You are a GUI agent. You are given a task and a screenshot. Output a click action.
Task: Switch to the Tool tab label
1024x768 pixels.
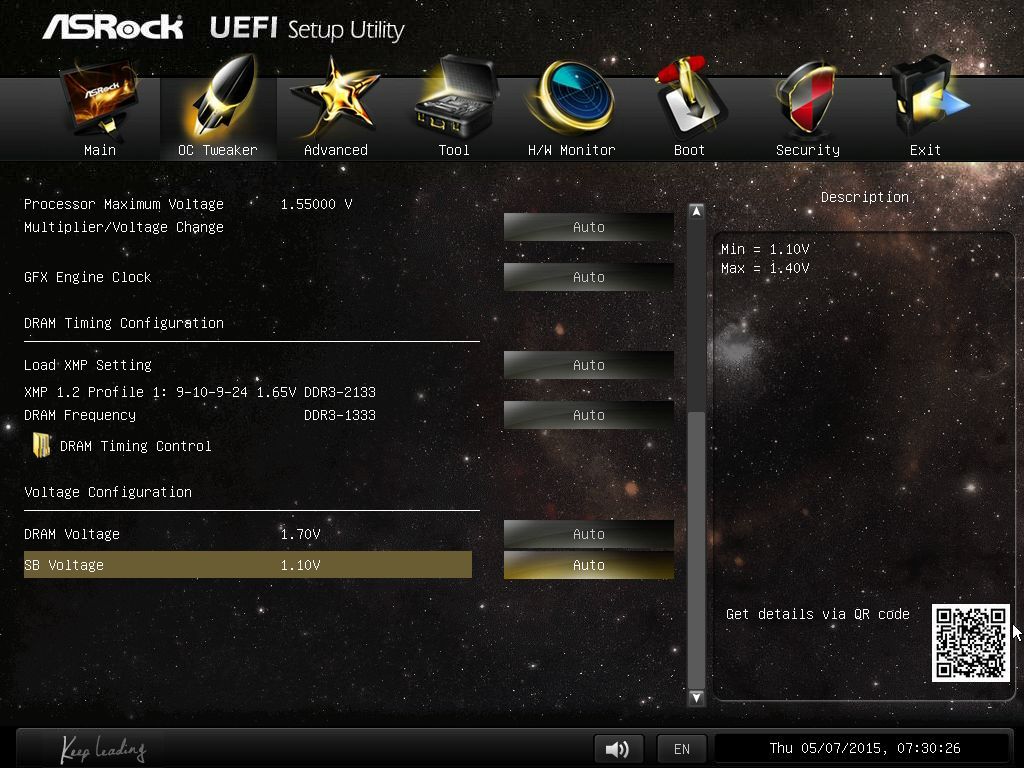click(x=454, y=150)
